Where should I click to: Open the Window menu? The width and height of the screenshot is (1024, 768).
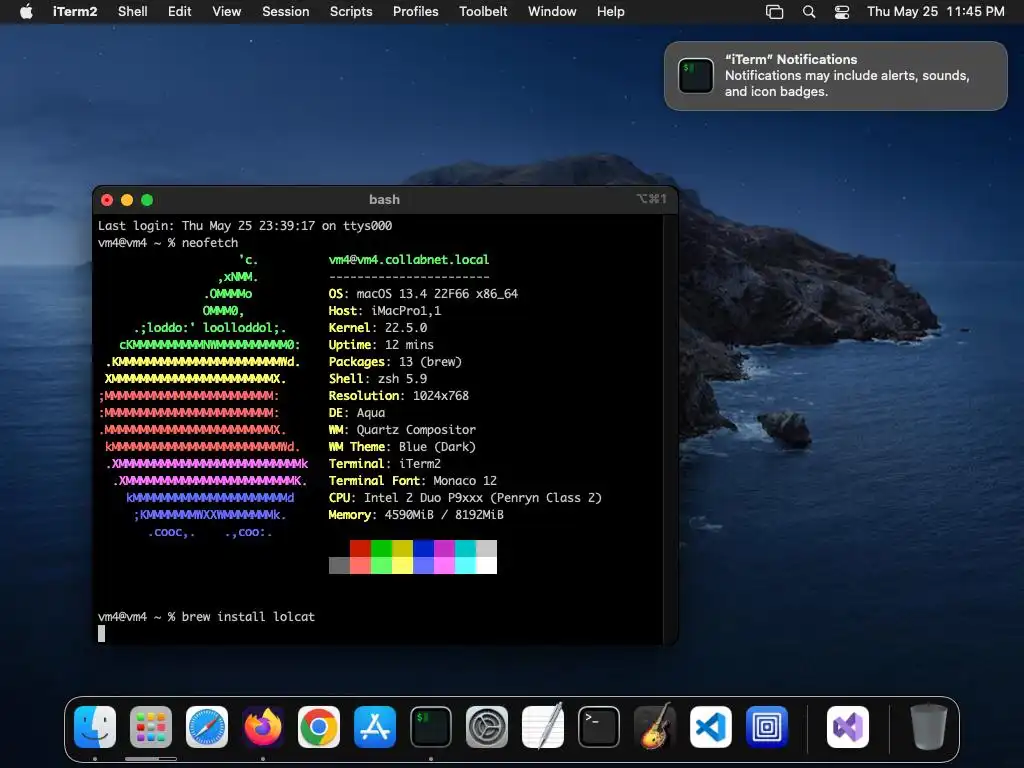click(x=552, y=12)
